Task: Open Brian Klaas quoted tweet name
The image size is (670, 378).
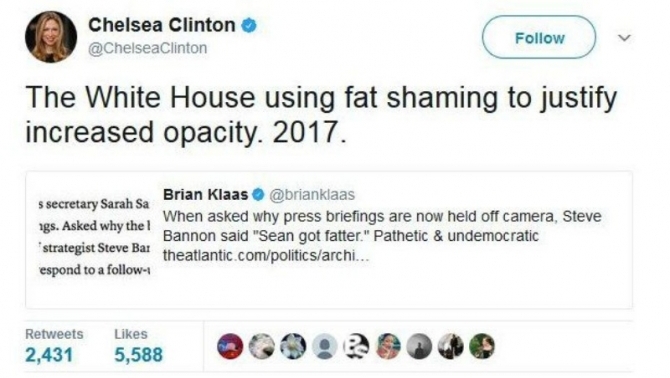Action: tap(205, 195)
